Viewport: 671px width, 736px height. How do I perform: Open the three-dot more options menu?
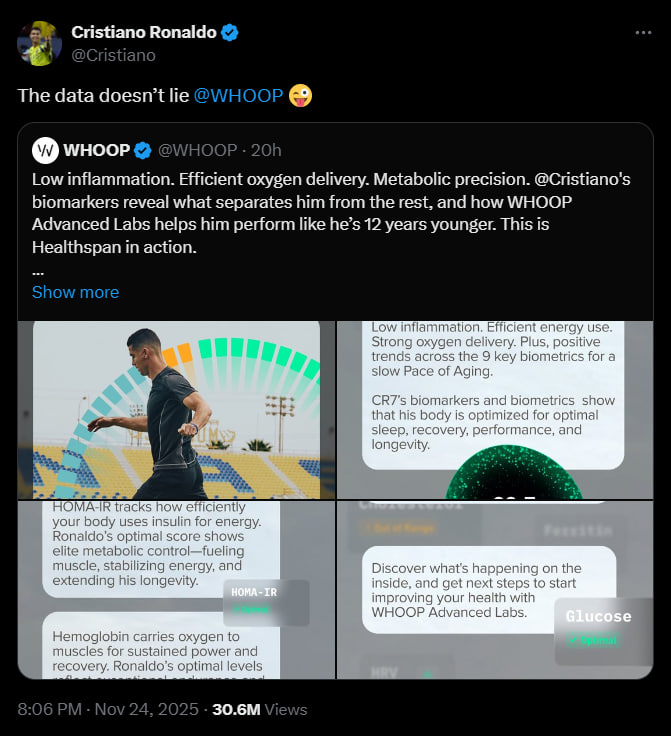pos(643,32)
